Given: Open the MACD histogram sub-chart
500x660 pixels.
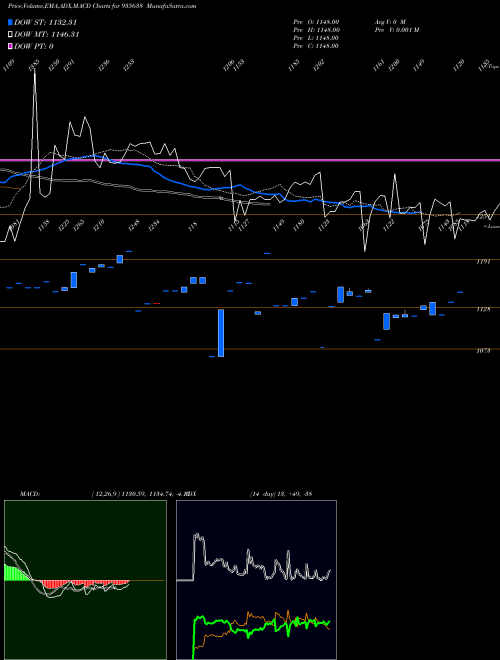Looking at the screenshot, I should click(x=85, y=580).
